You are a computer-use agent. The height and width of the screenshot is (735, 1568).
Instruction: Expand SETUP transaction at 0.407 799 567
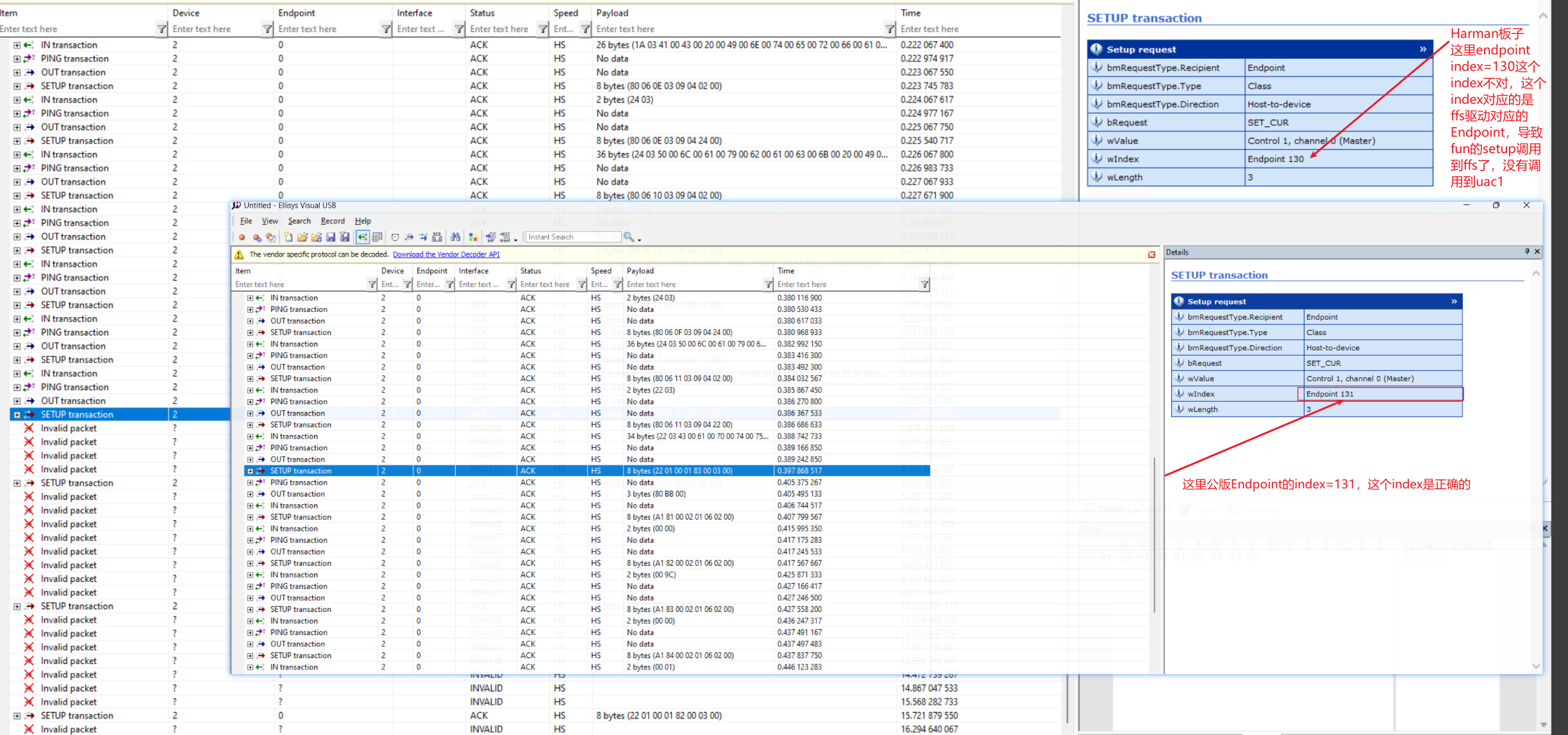point(250,517)
